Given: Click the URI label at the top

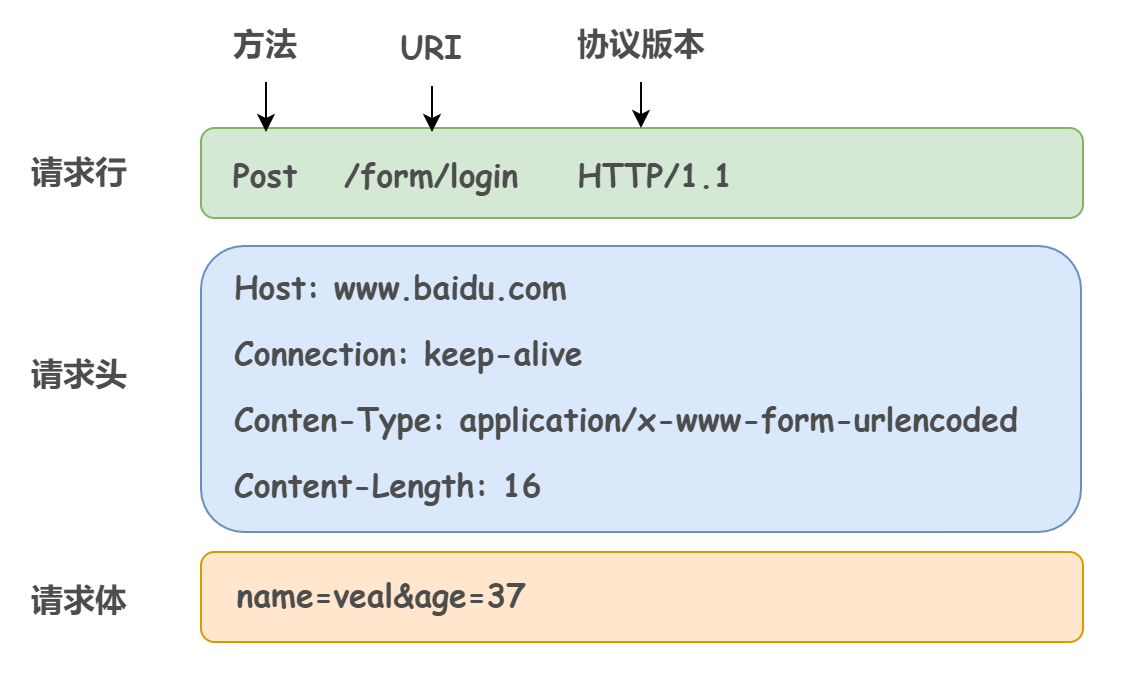Looking at the screenshot, I should coord(431,48).
